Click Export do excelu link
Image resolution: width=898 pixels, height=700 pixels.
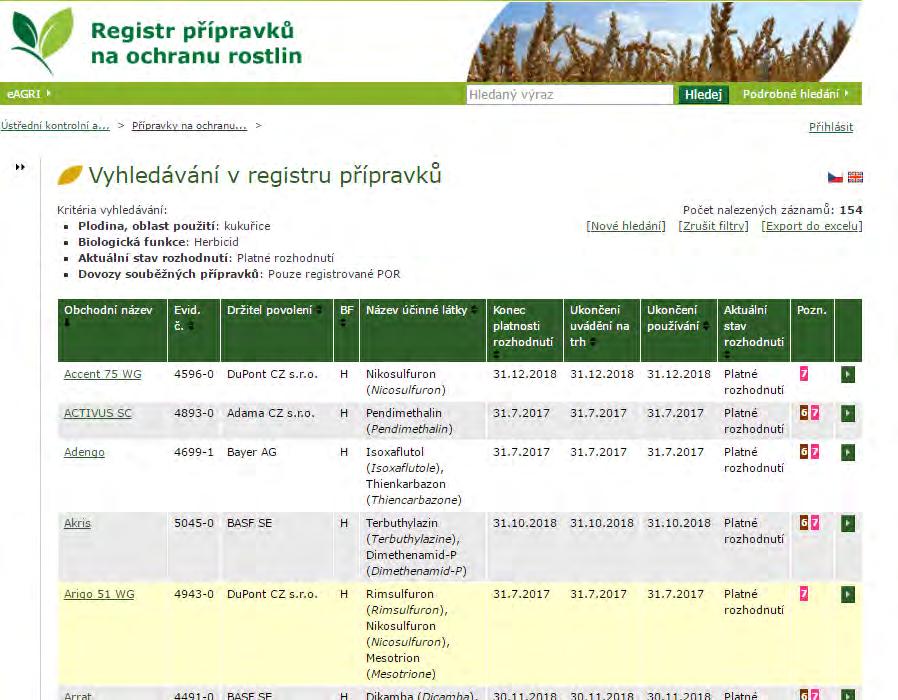812,226
